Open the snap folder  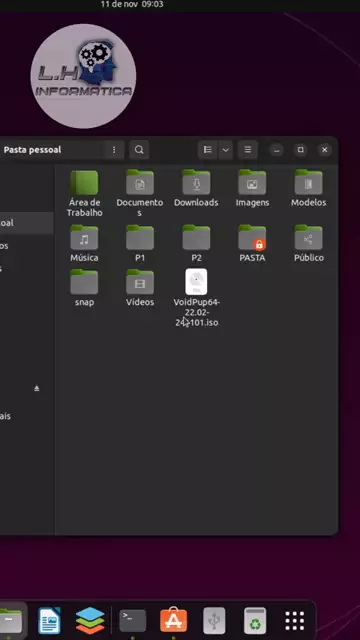[84, 288]
